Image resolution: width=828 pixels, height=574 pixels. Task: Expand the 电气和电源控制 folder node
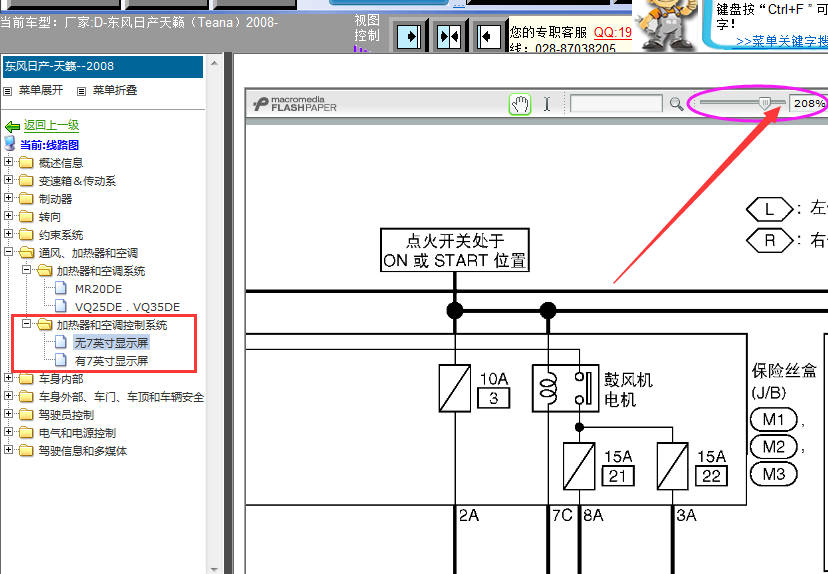click(8, 431)
